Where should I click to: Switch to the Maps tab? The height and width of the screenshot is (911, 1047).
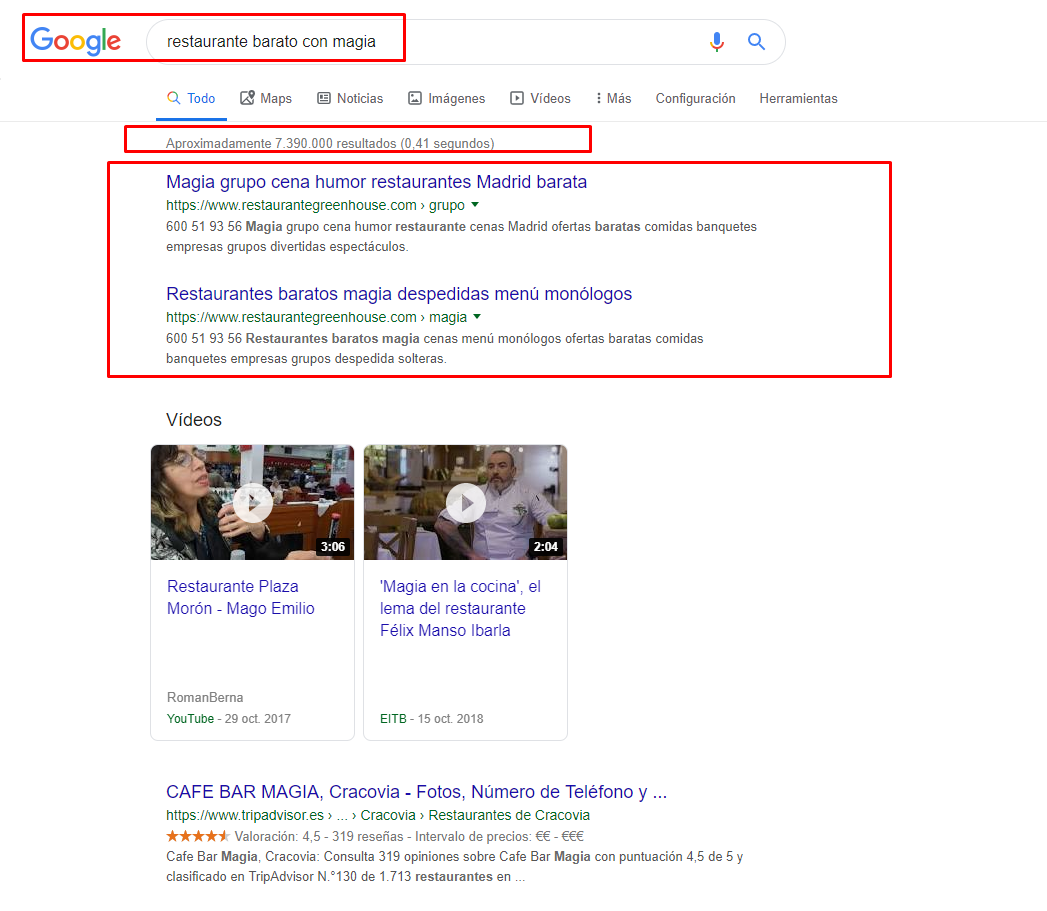(266, 98)
